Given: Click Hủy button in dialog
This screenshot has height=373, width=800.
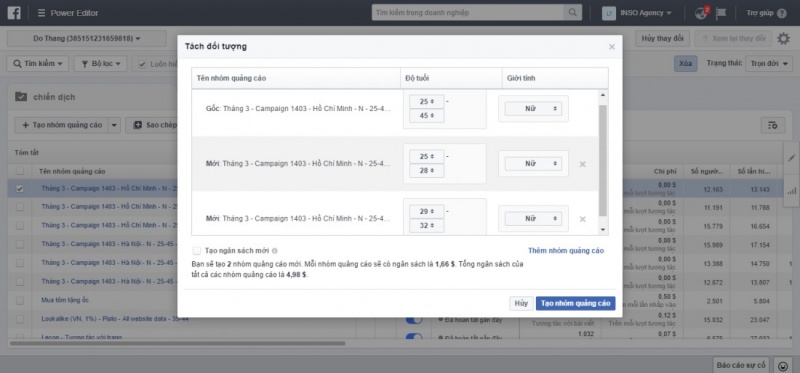Looking at the screenshot, I should point(521,304).
